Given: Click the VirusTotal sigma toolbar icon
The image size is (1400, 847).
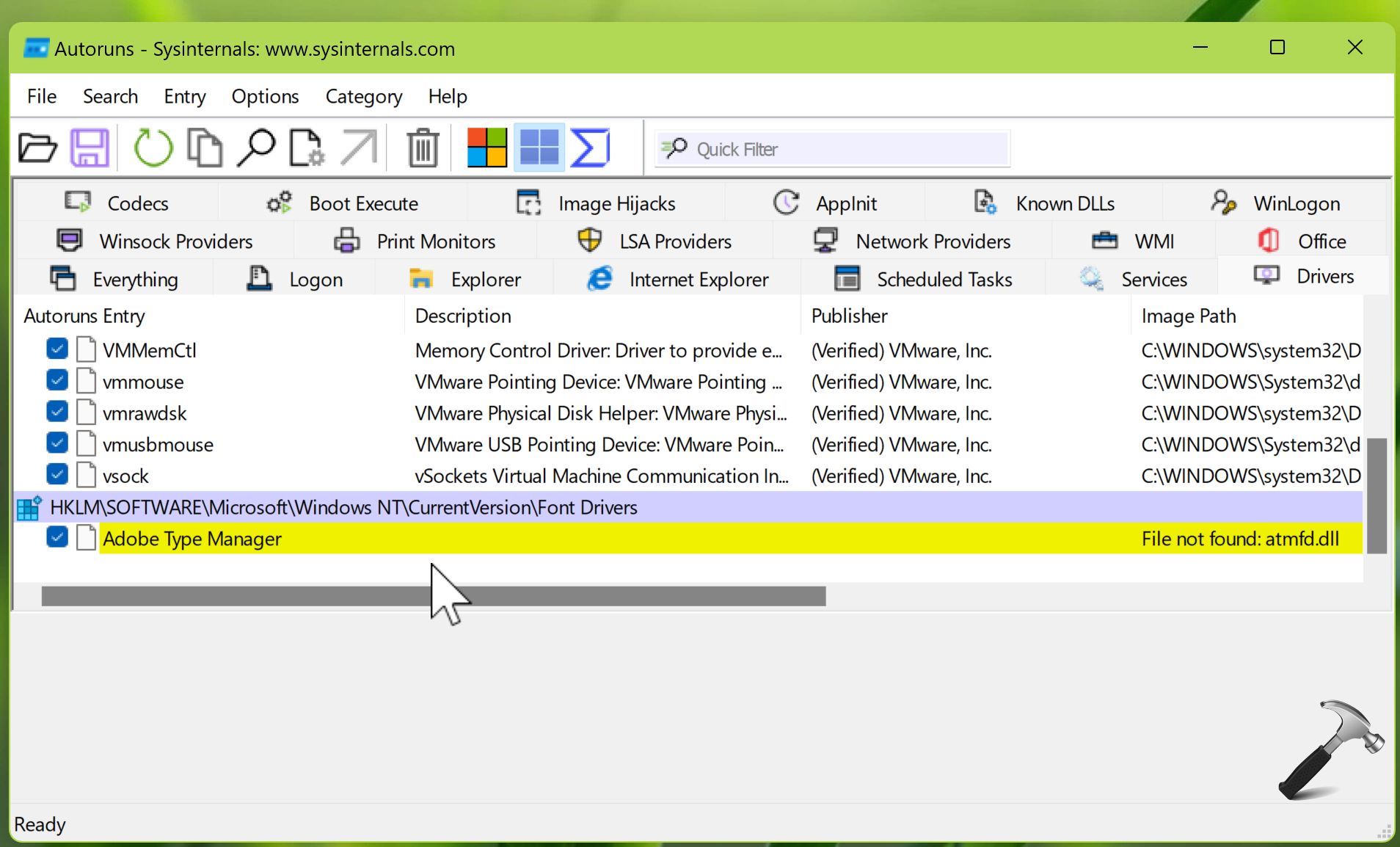Looking at the screenshot, I should coord(590,148).
